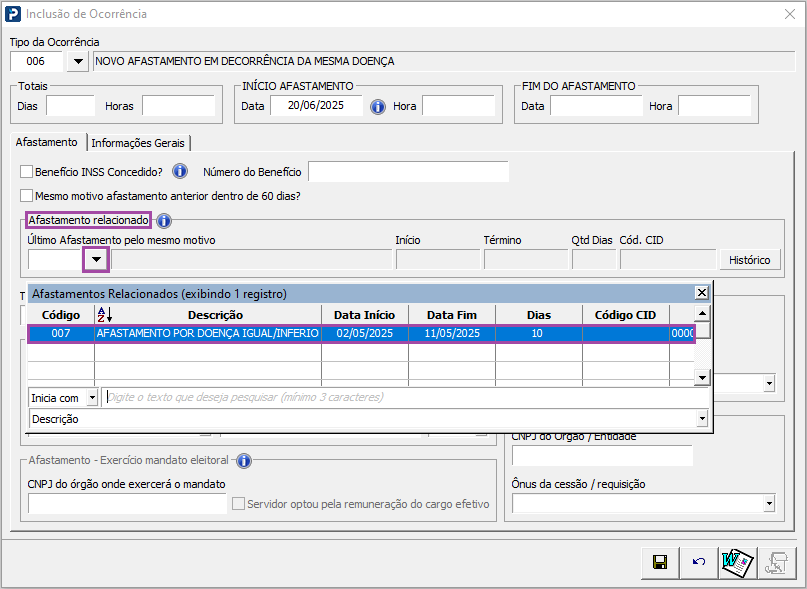Switch to the Informações Gerais tab
Screen dimensions: 807x589
(x=138, y=143)
